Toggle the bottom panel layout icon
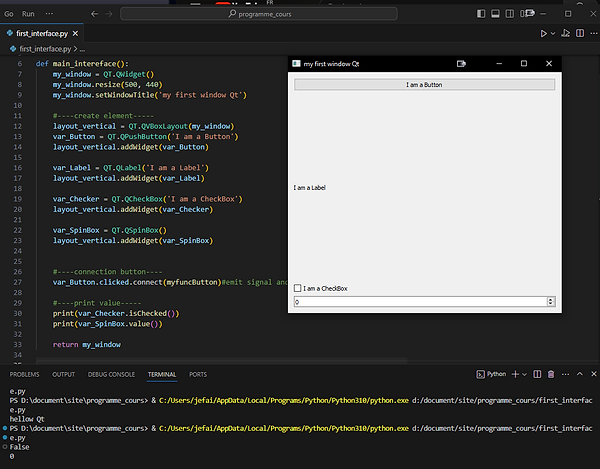 point(495,14)
